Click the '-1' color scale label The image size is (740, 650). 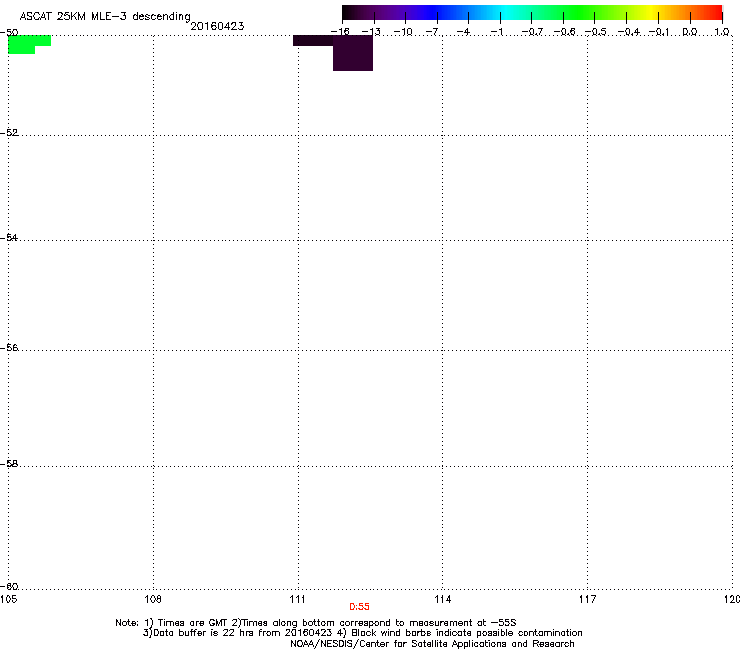(x=497, y=32)
